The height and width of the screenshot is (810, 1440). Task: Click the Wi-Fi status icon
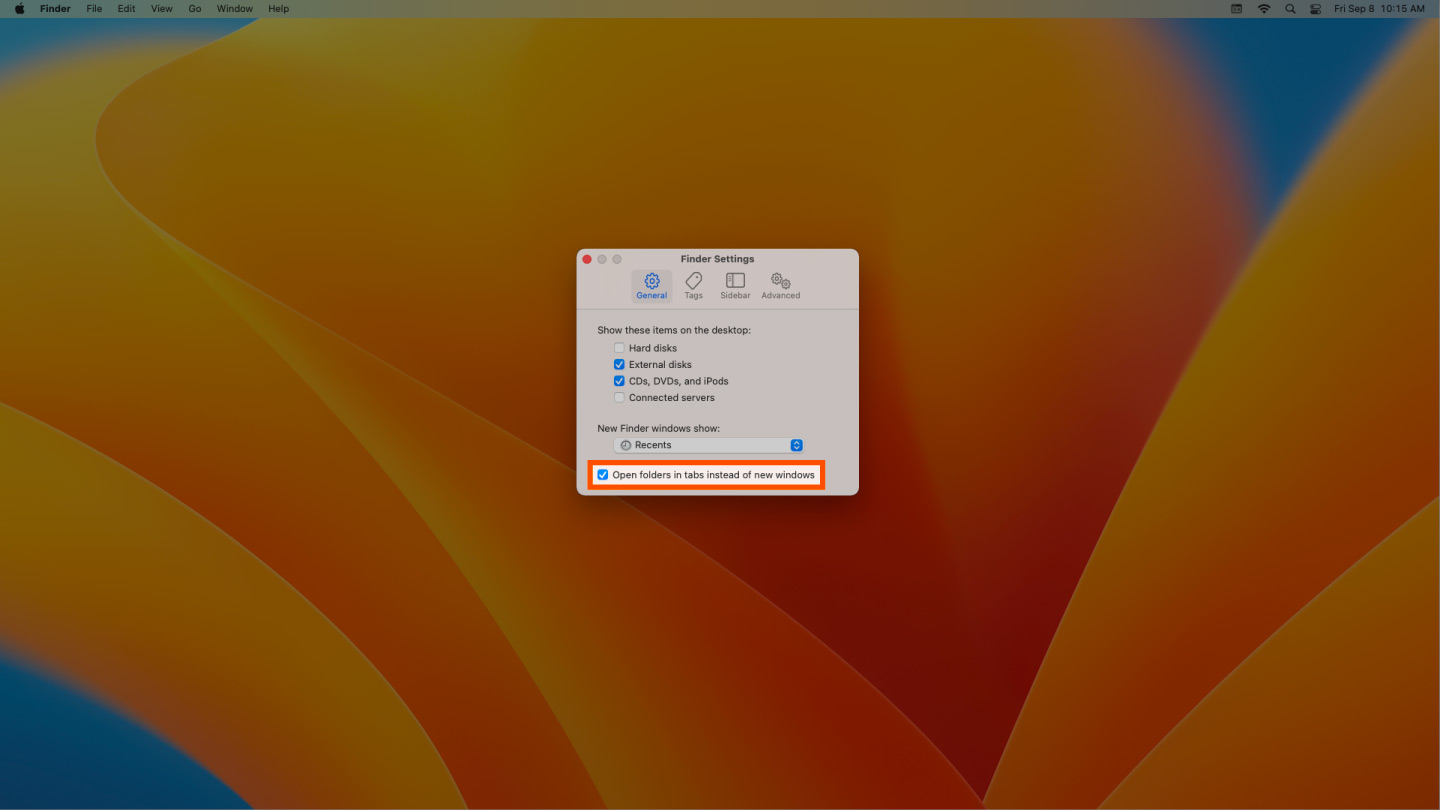1263,8
